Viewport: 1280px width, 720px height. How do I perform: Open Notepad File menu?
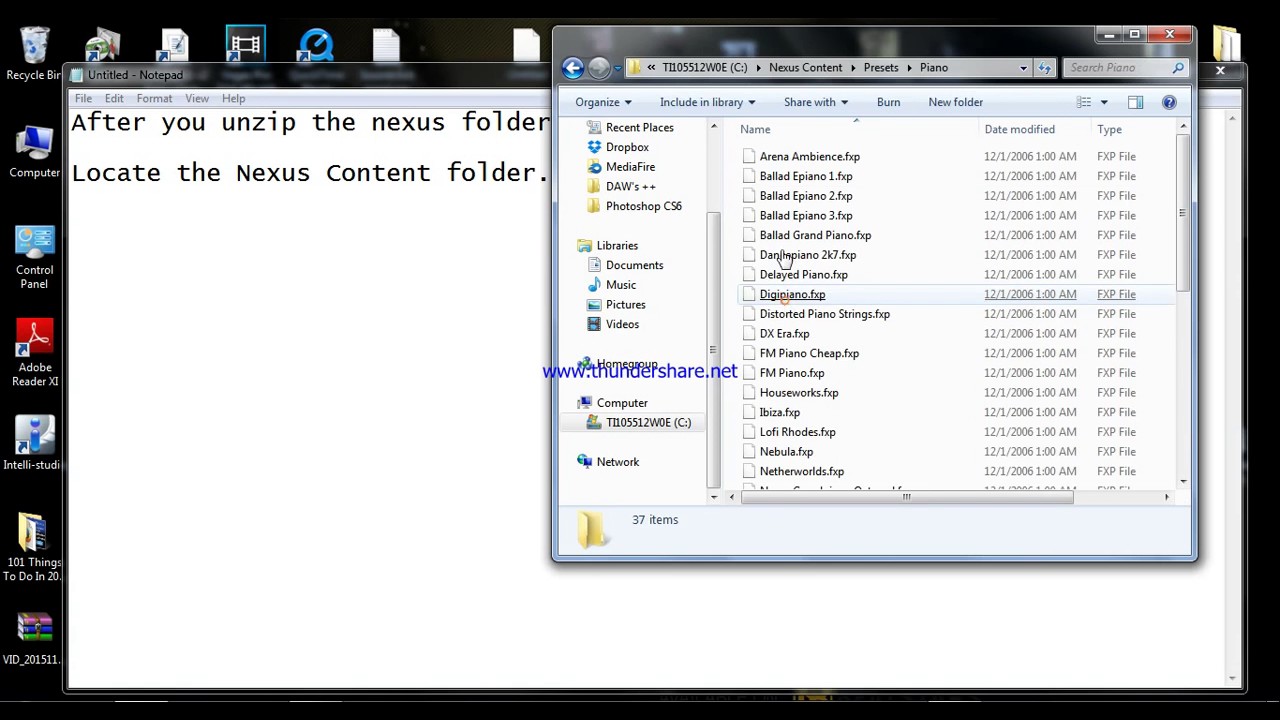click(83, 99)
